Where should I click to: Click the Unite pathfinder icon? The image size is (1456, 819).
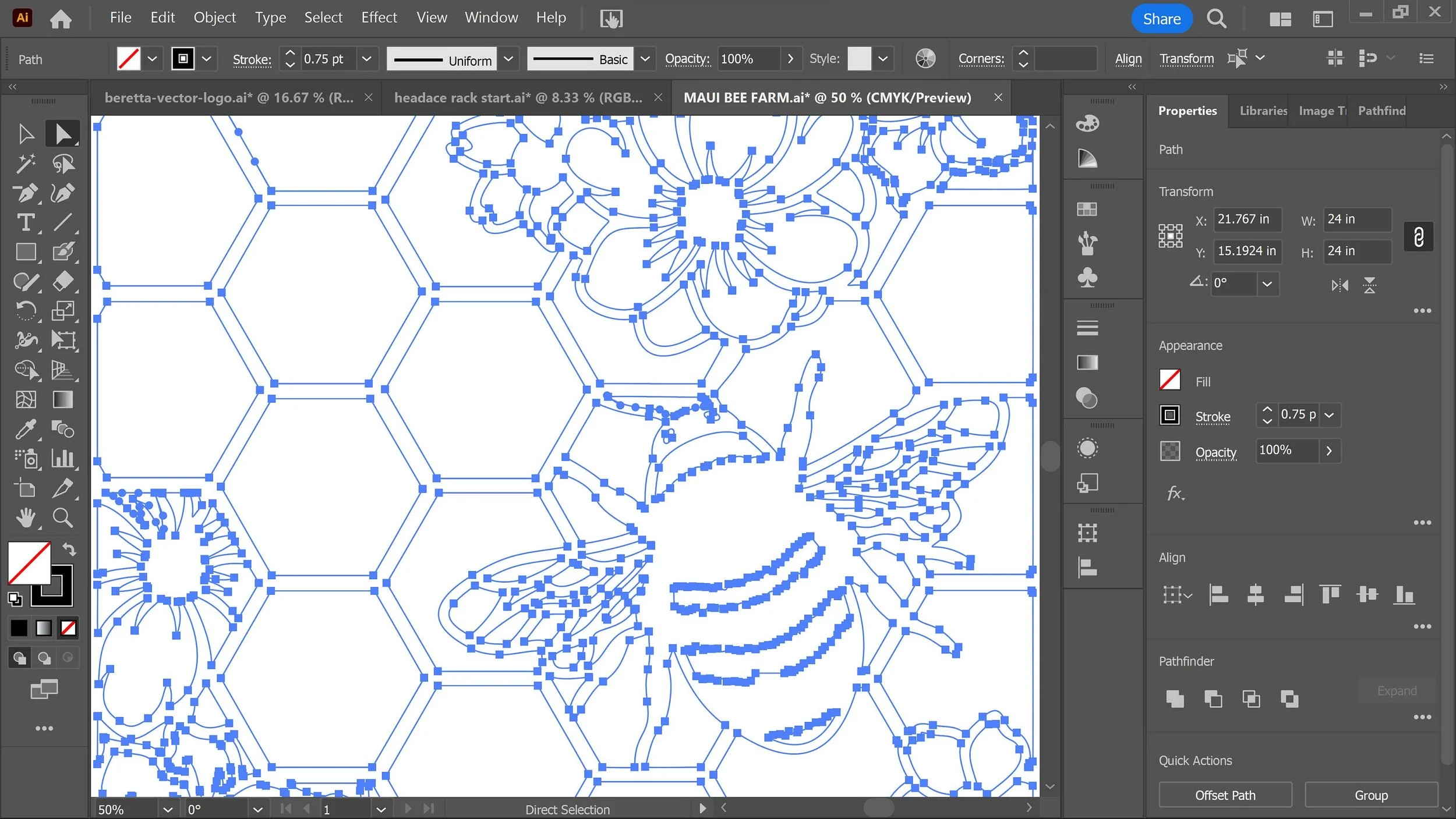click(1175, 699)
